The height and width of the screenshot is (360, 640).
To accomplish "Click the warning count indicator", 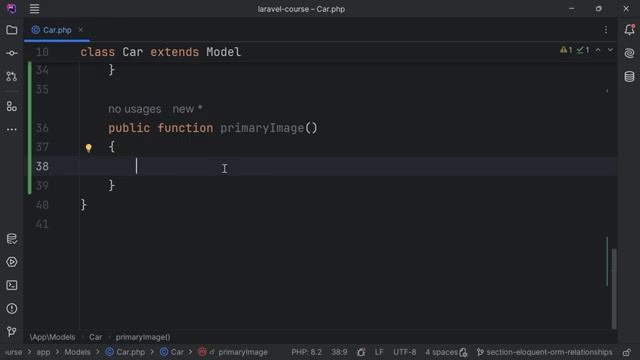I will coord(566,50).
